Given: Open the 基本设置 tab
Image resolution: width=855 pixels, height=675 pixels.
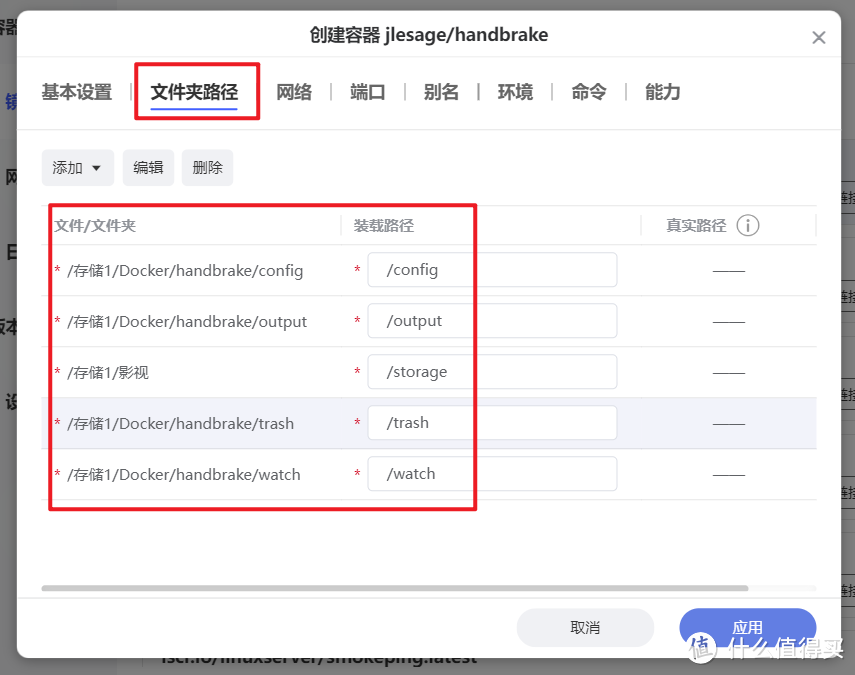Looking at the screenshot, I should [76, 91].
